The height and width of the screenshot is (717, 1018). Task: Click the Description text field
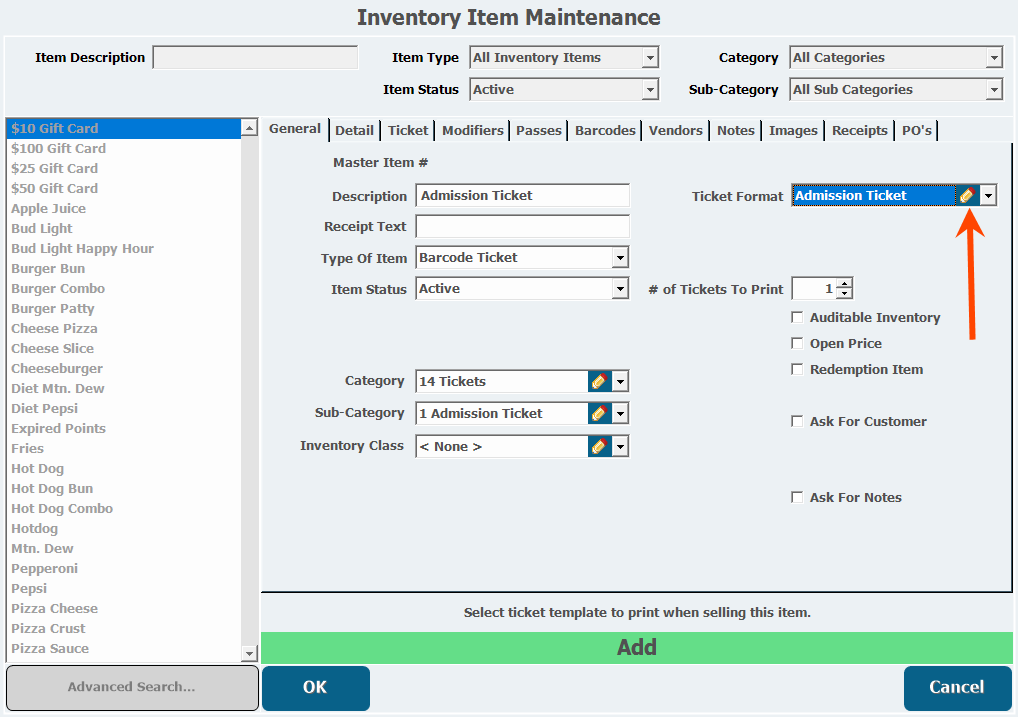523,195
